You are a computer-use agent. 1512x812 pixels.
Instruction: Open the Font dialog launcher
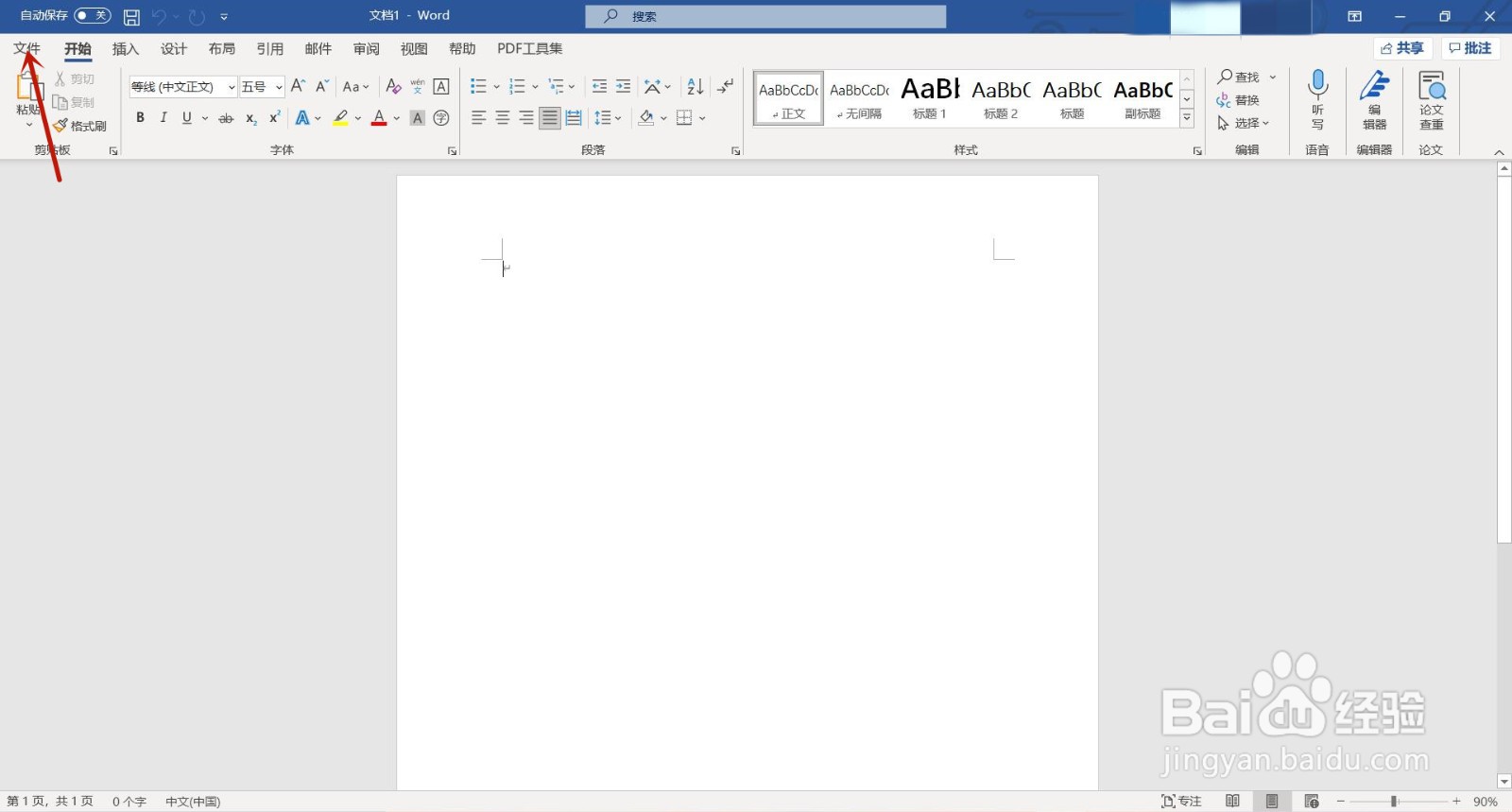point(452,150)
